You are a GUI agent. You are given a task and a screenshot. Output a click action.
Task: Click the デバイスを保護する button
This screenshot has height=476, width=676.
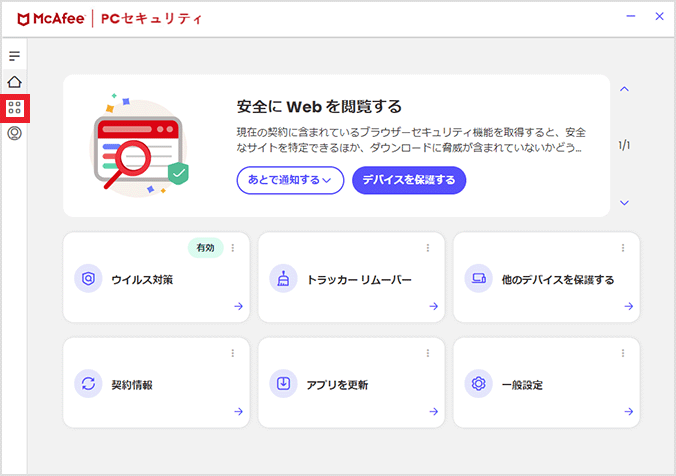pos(409,180)
